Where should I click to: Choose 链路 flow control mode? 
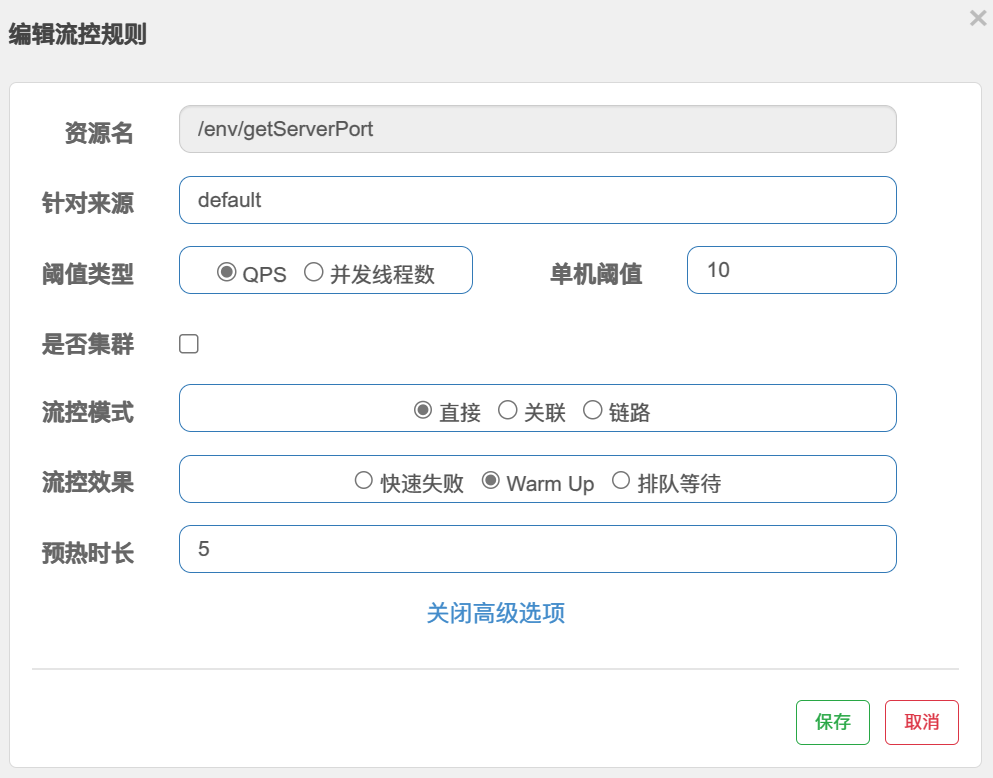point(592,410)
